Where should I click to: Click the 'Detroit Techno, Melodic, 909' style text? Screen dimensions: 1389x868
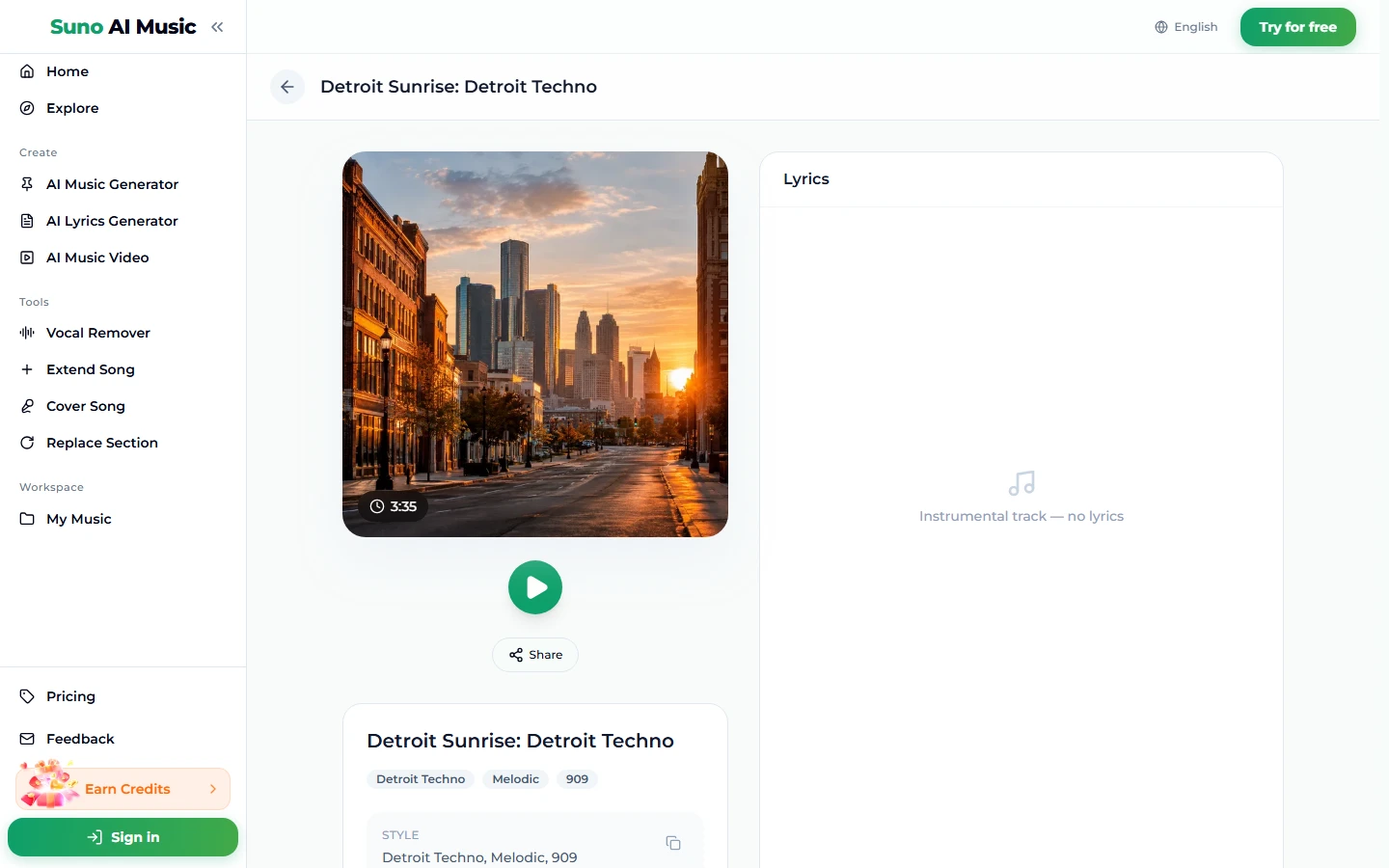point(479,857)
